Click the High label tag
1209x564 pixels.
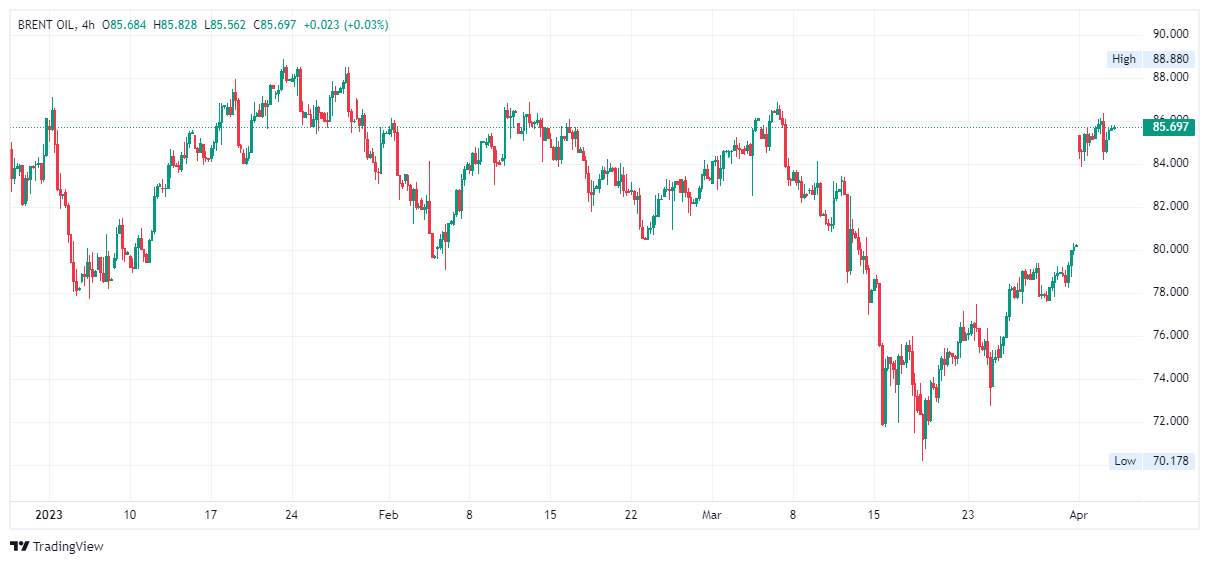[1124, 59]
